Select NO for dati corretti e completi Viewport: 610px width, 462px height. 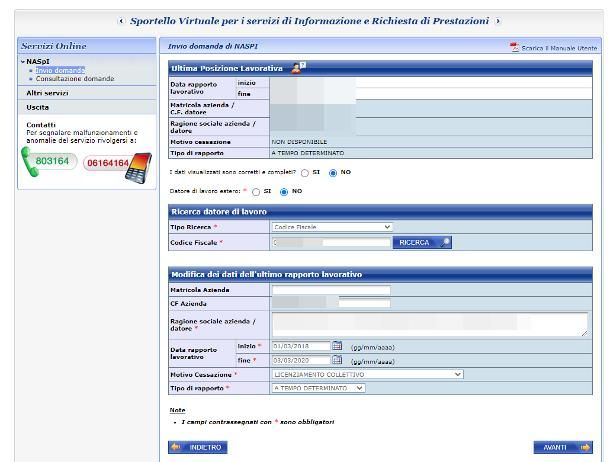pyautogui.click(x=333, y=173)
